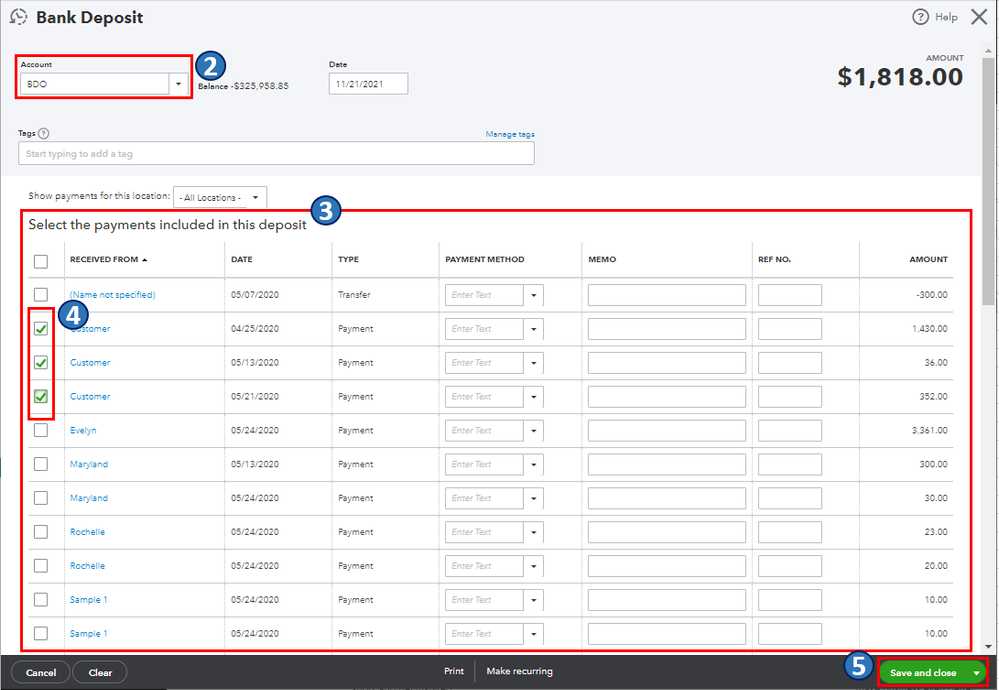Check the Maryland 30.00 payment
The image size is (999, 690).
click(41, 498)
